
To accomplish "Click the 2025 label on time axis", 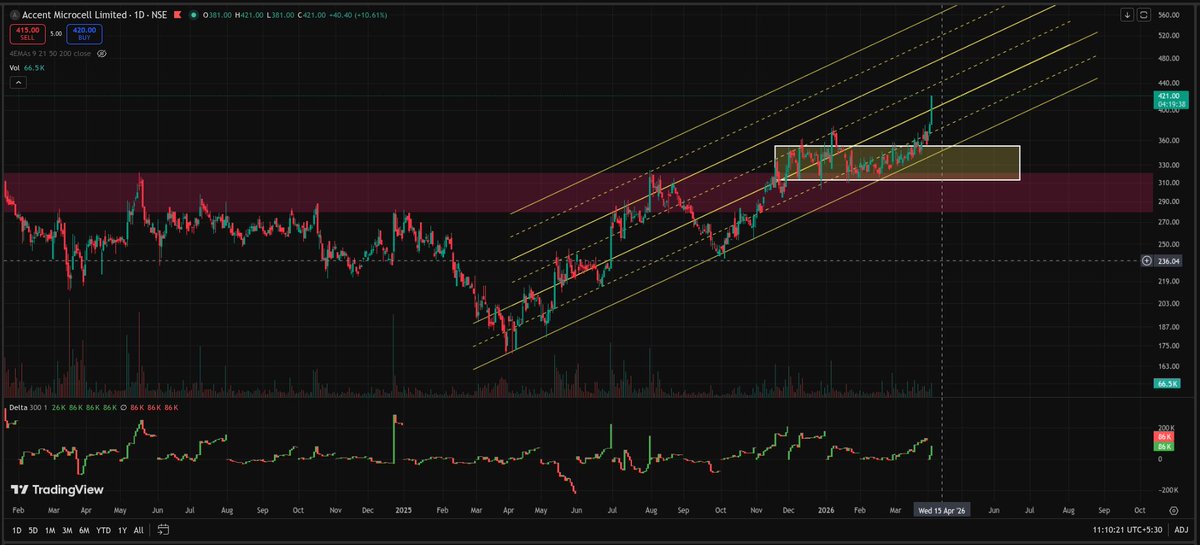I will (x=402, y=510).
